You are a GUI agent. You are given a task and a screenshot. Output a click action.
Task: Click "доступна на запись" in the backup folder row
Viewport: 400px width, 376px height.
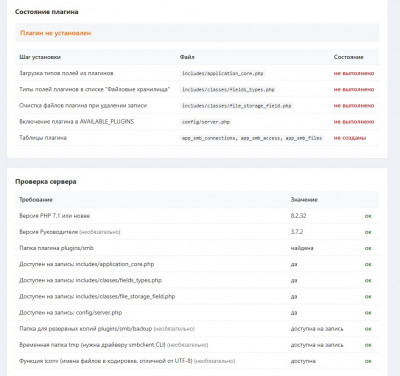tap(317, 329)
